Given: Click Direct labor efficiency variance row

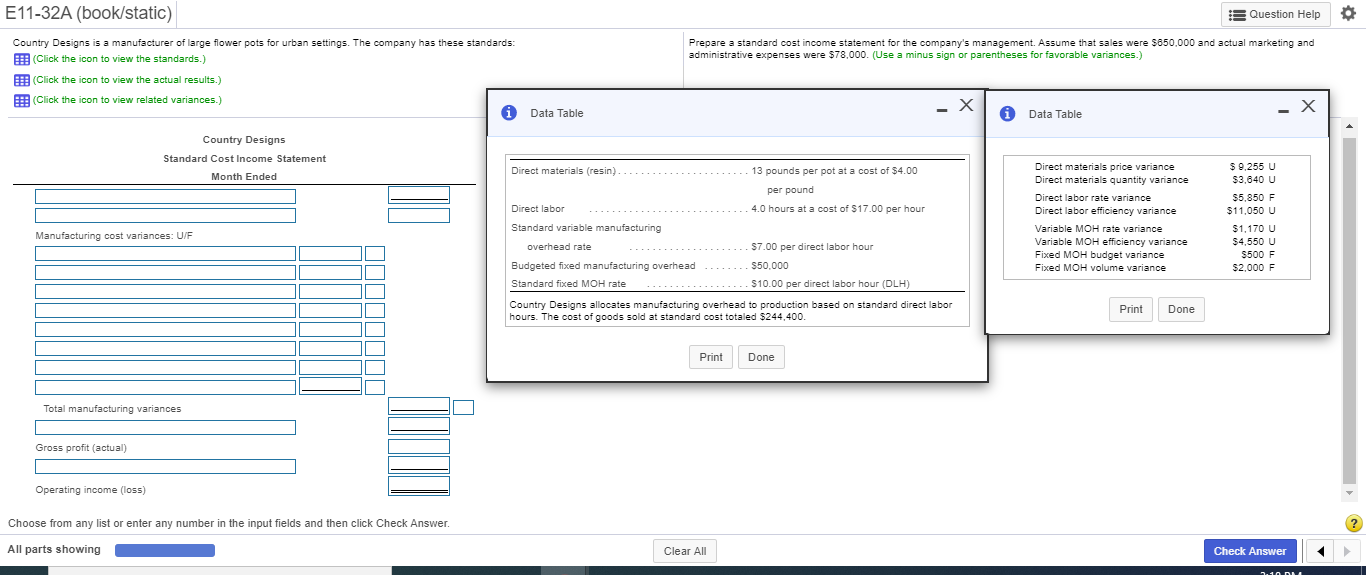Looking at the screenshot, I should 1155,210.
